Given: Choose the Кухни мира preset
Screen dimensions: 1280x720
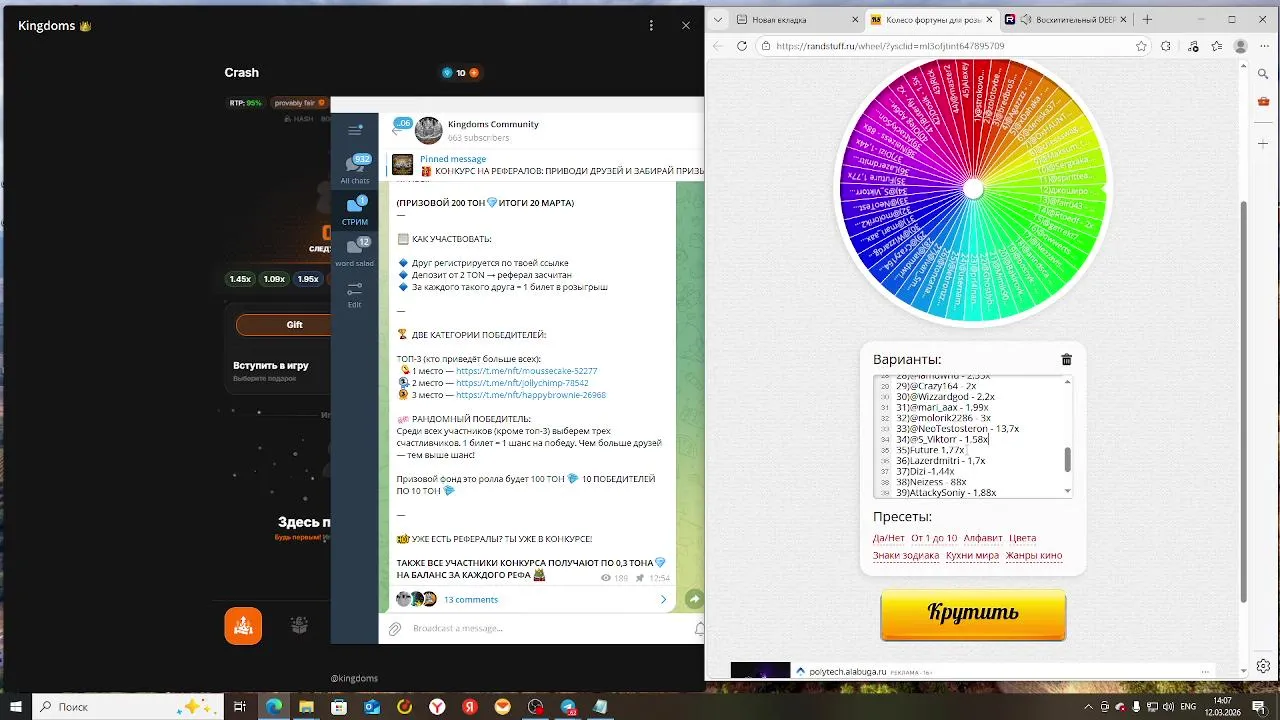Looking at the screenshot, I should coord(973,556).
